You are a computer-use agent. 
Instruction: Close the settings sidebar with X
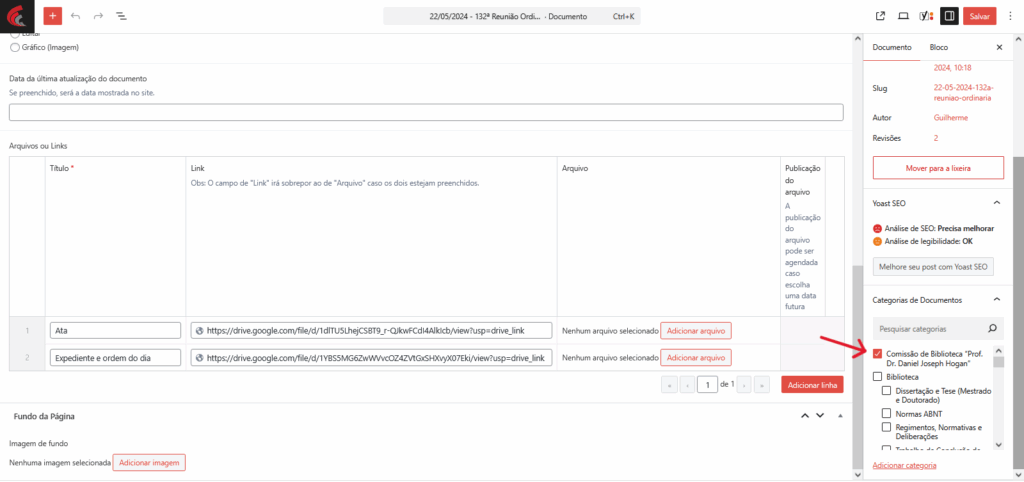click(998, 47)
